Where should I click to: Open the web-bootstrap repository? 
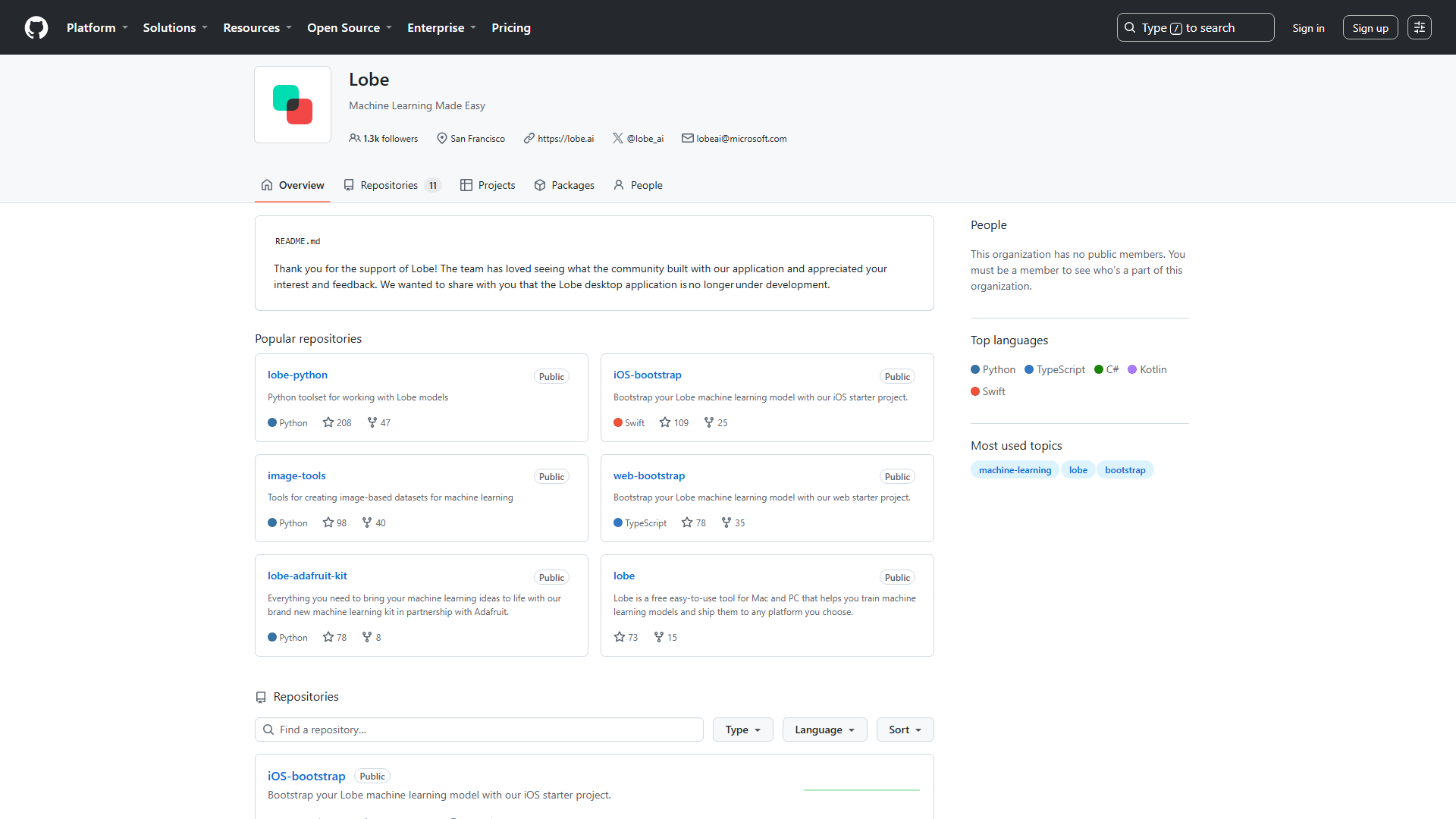click(649, 475)
